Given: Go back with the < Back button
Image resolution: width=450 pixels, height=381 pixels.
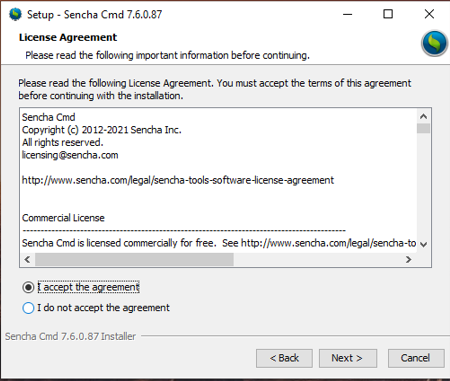Looking at the screenshot, I should tap(284, 358).
